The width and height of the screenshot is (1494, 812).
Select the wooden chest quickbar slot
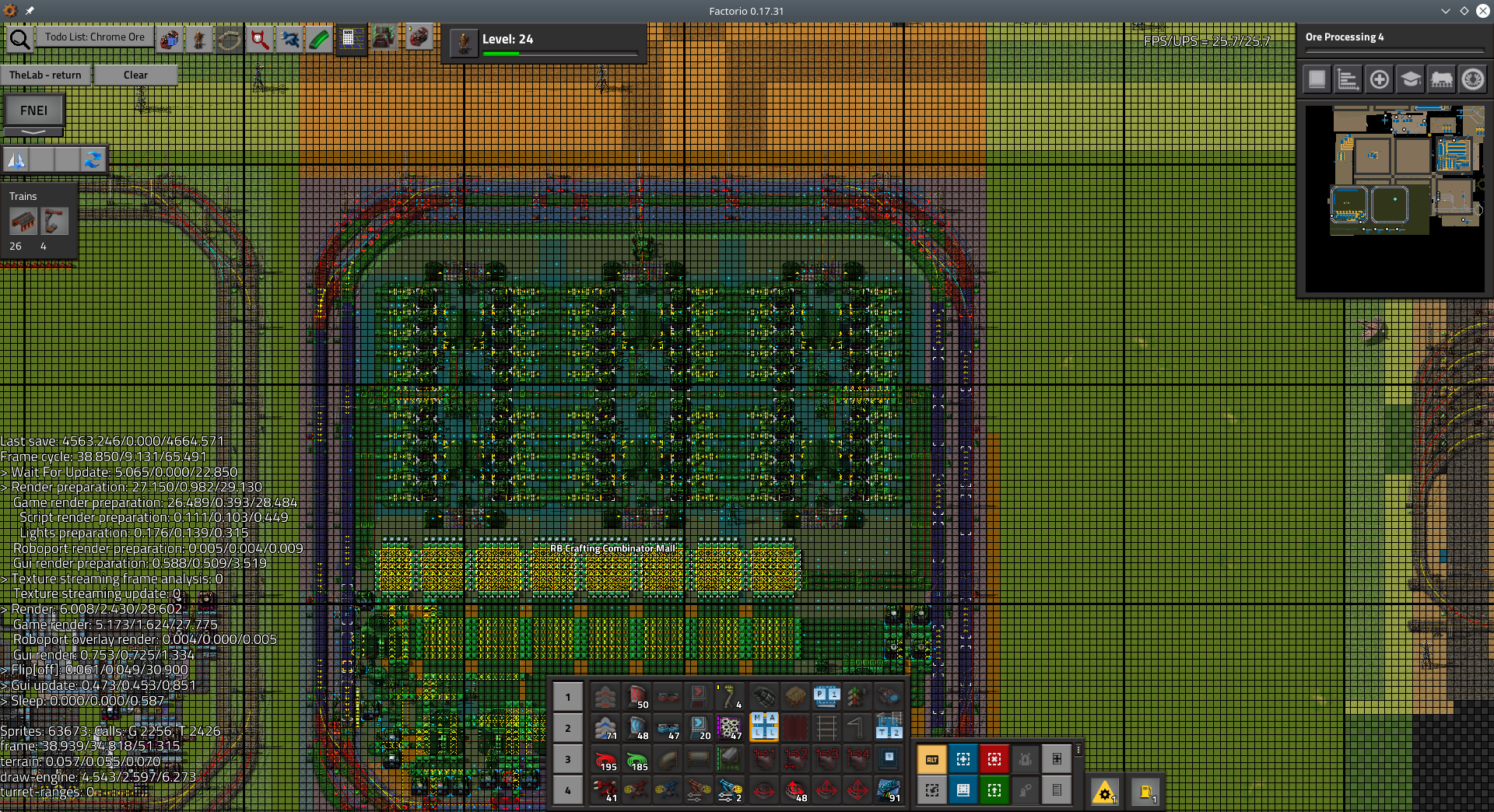pyautogui.click(x=795, y=697)
